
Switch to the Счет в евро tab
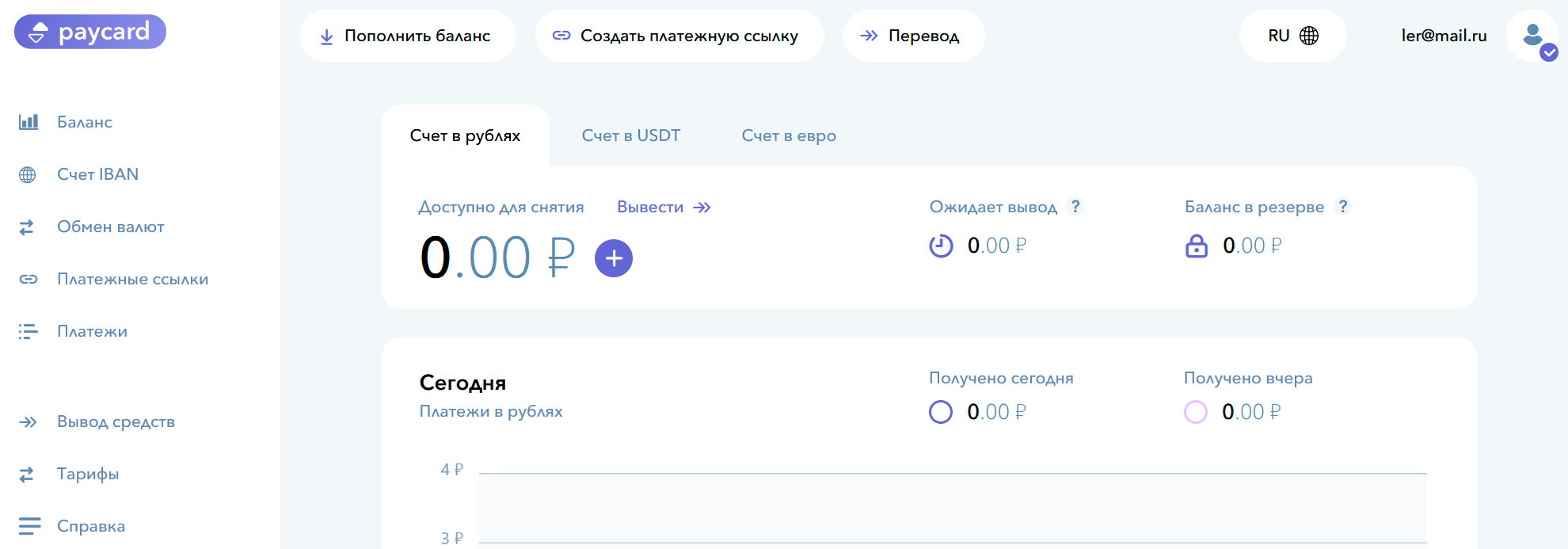tap(788, 135)
